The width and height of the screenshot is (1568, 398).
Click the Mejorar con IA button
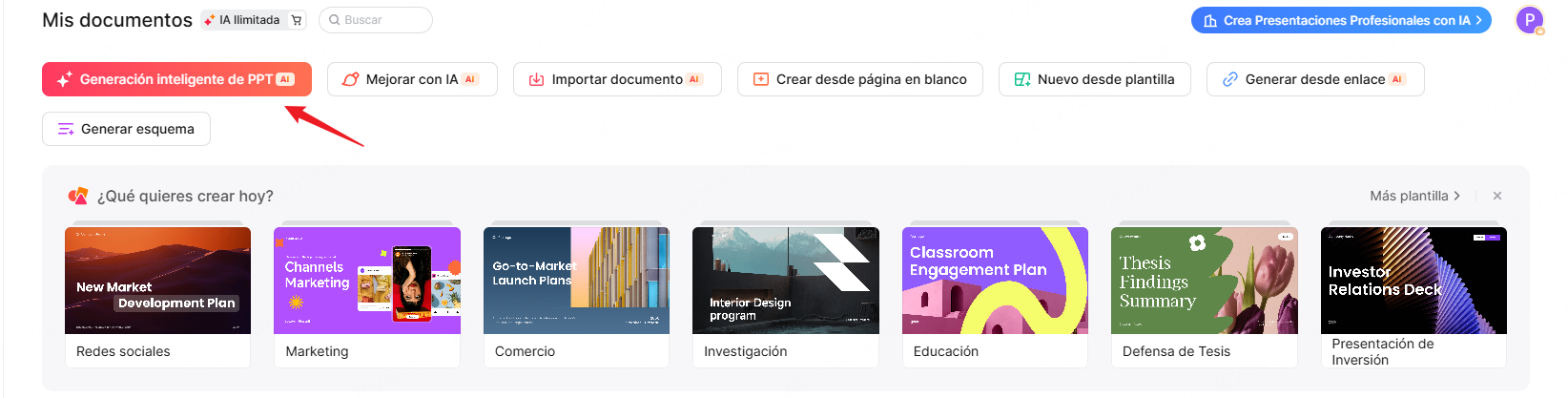[x=412, y=79]
